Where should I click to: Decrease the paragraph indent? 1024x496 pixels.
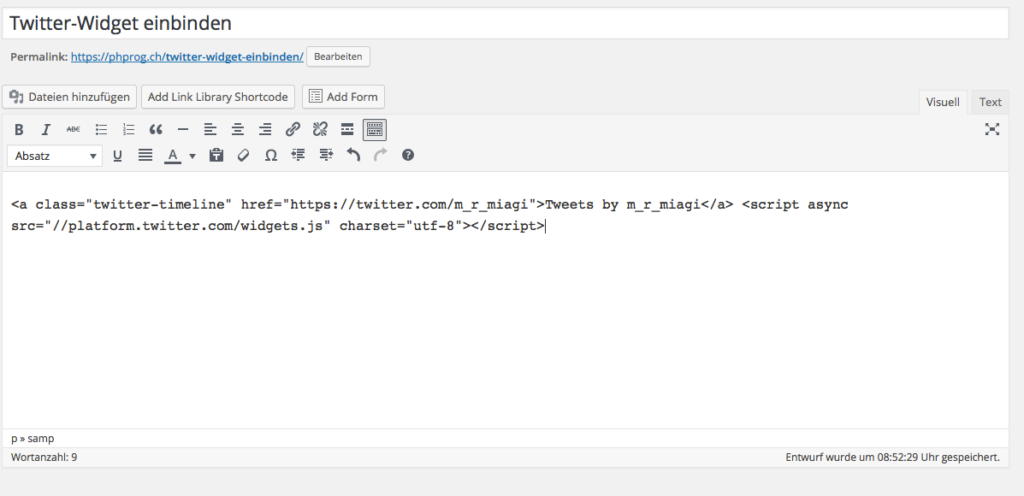(298, 155)
